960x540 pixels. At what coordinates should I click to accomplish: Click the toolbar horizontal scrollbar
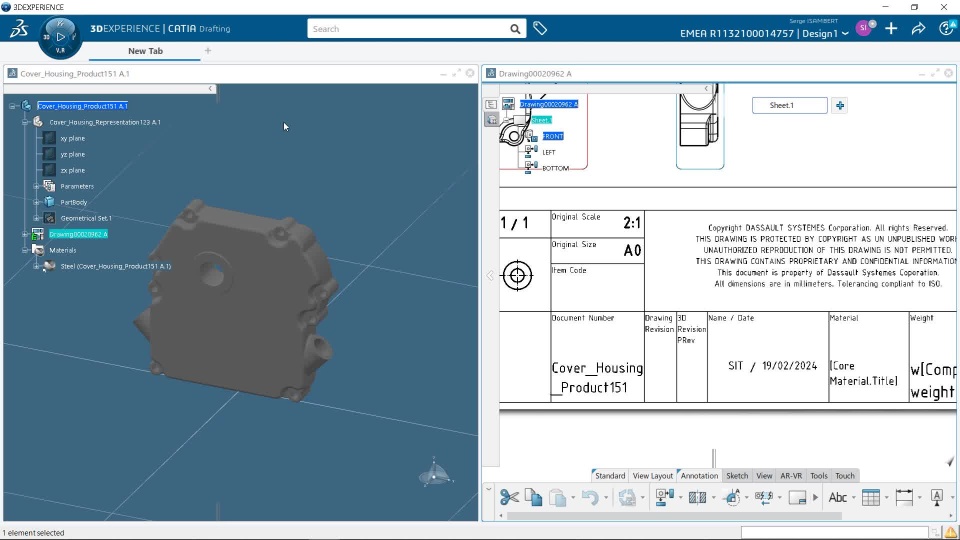[674, 516]
